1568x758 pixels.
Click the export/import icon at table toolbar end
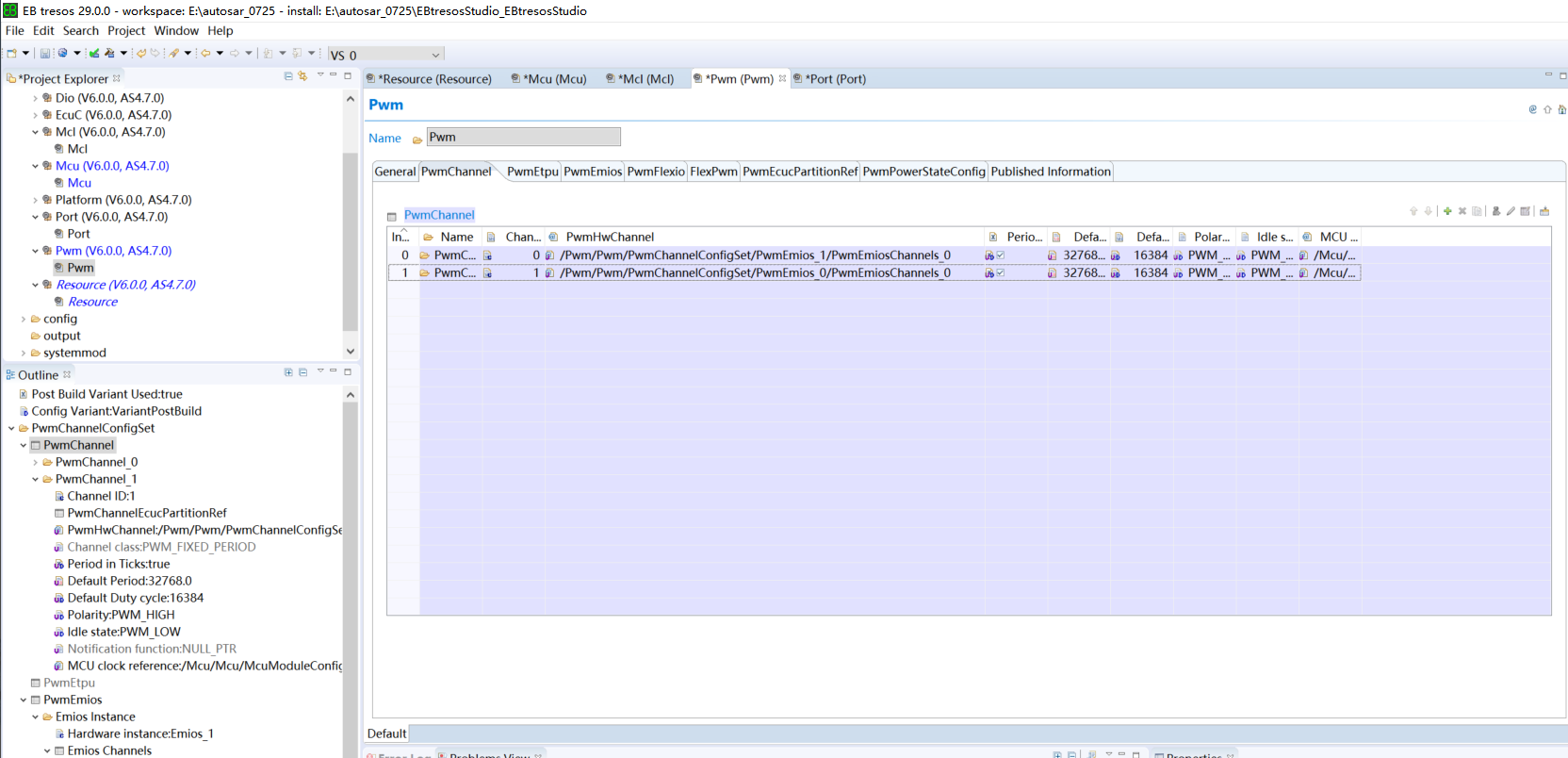pos(1544,211)
